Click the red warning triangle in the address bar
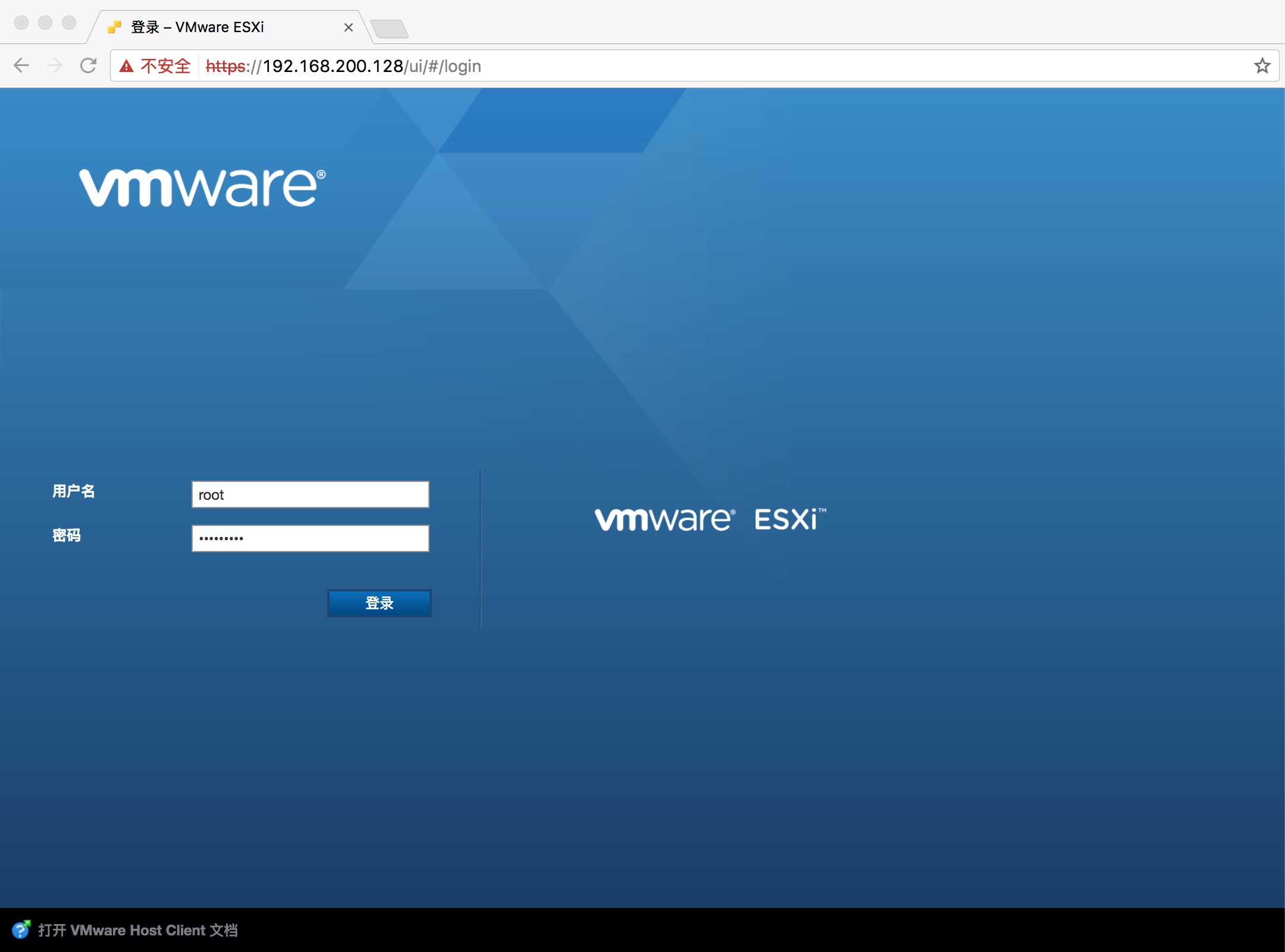Screen dimensions: 1285x952 pos(127,65)
